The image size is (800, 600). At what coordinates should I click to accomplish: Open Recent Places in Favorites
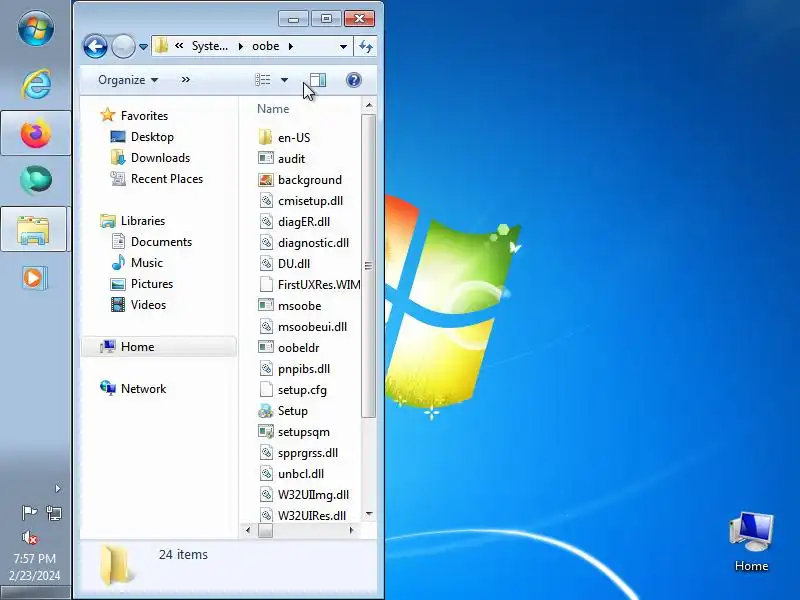coord(167,179)
